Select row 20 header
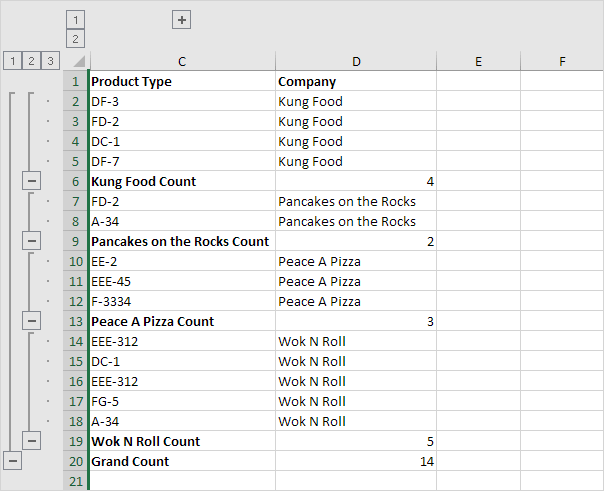The width and height of the screenshot is (604, 491). [75, 461]
